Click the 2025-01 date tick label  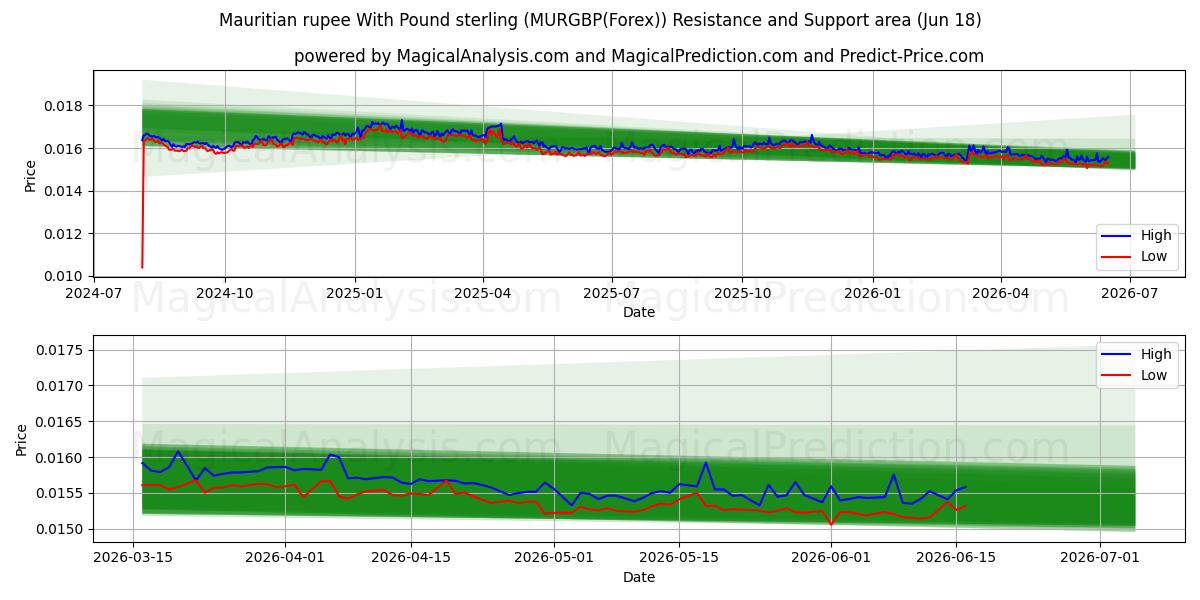pos(355,294)
